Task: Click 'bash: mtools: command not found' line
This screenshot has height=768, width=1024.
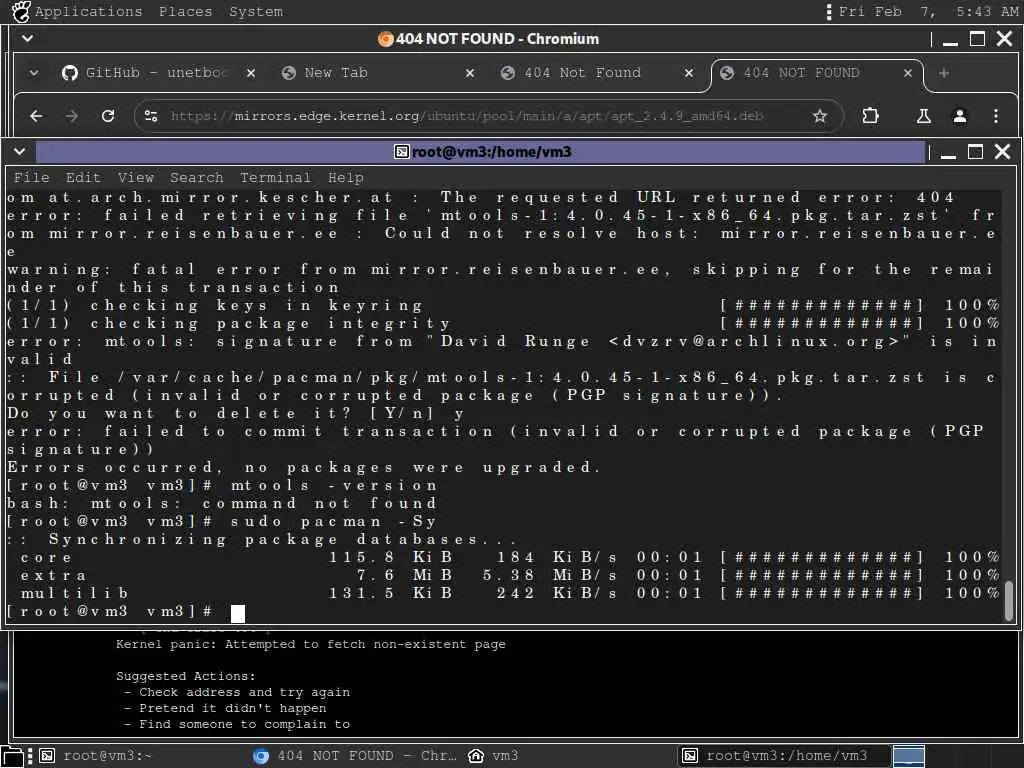Action: (x=222, y=504)
